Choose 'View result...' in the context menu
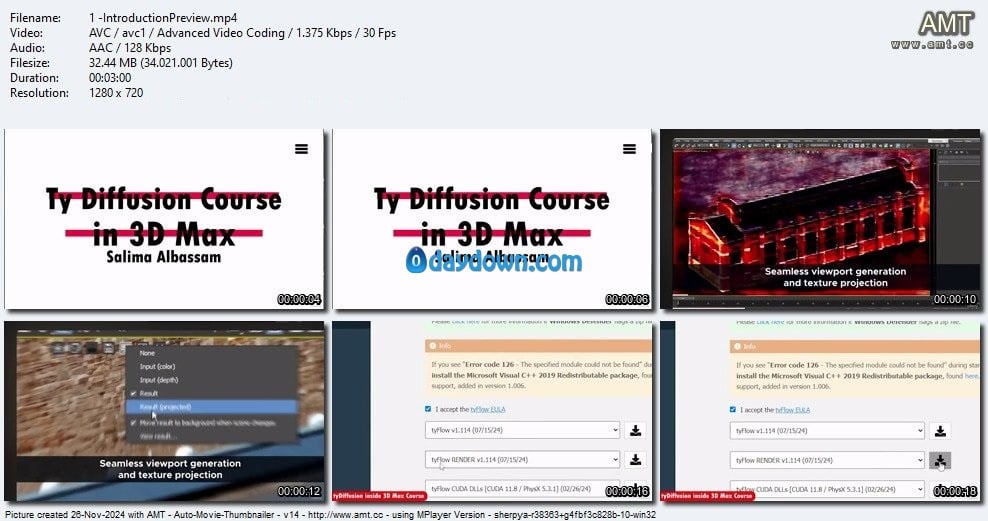 [156, 436]
